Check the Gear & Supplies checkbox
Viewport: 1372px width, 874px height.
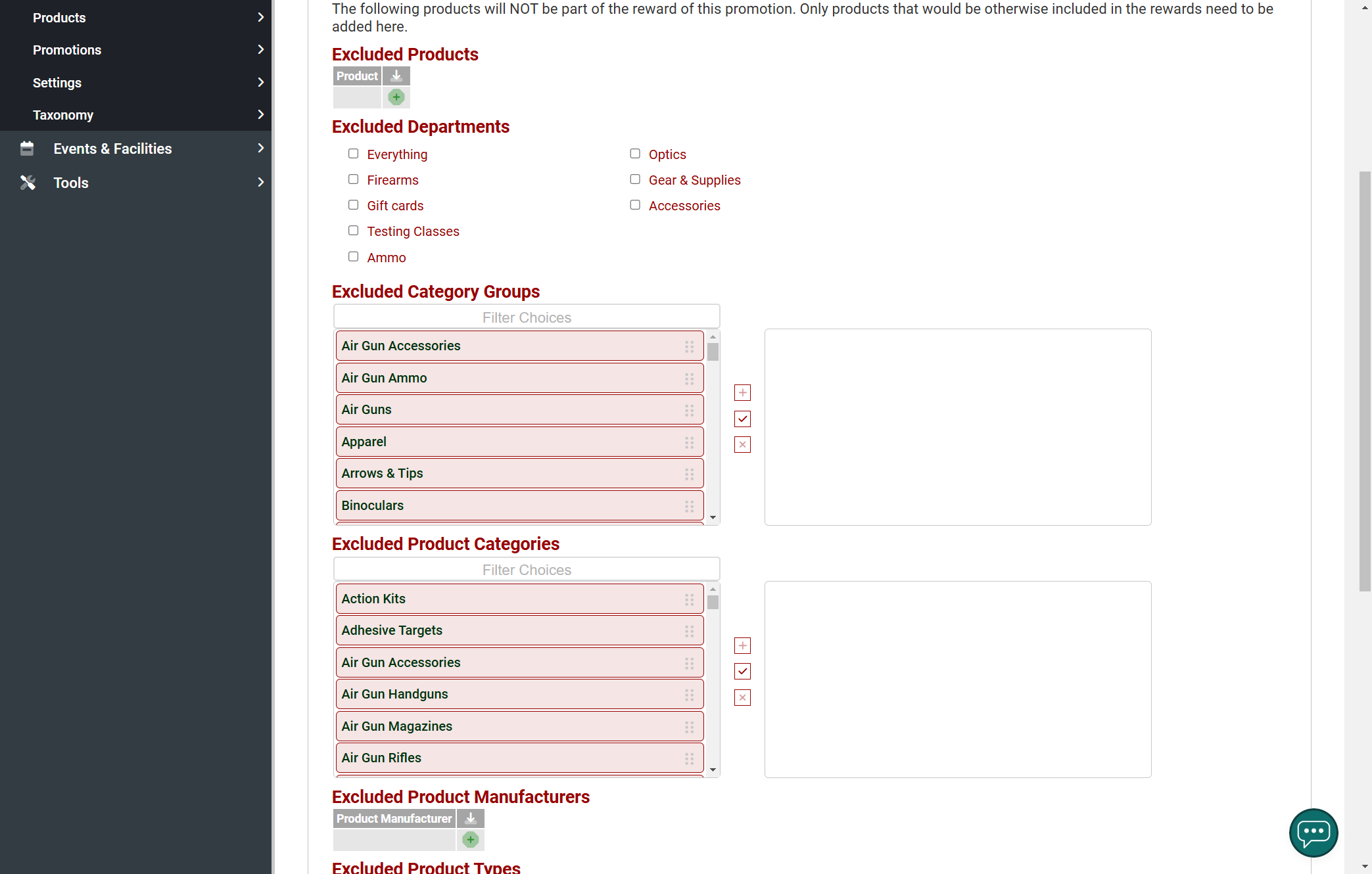pos(635,179)
